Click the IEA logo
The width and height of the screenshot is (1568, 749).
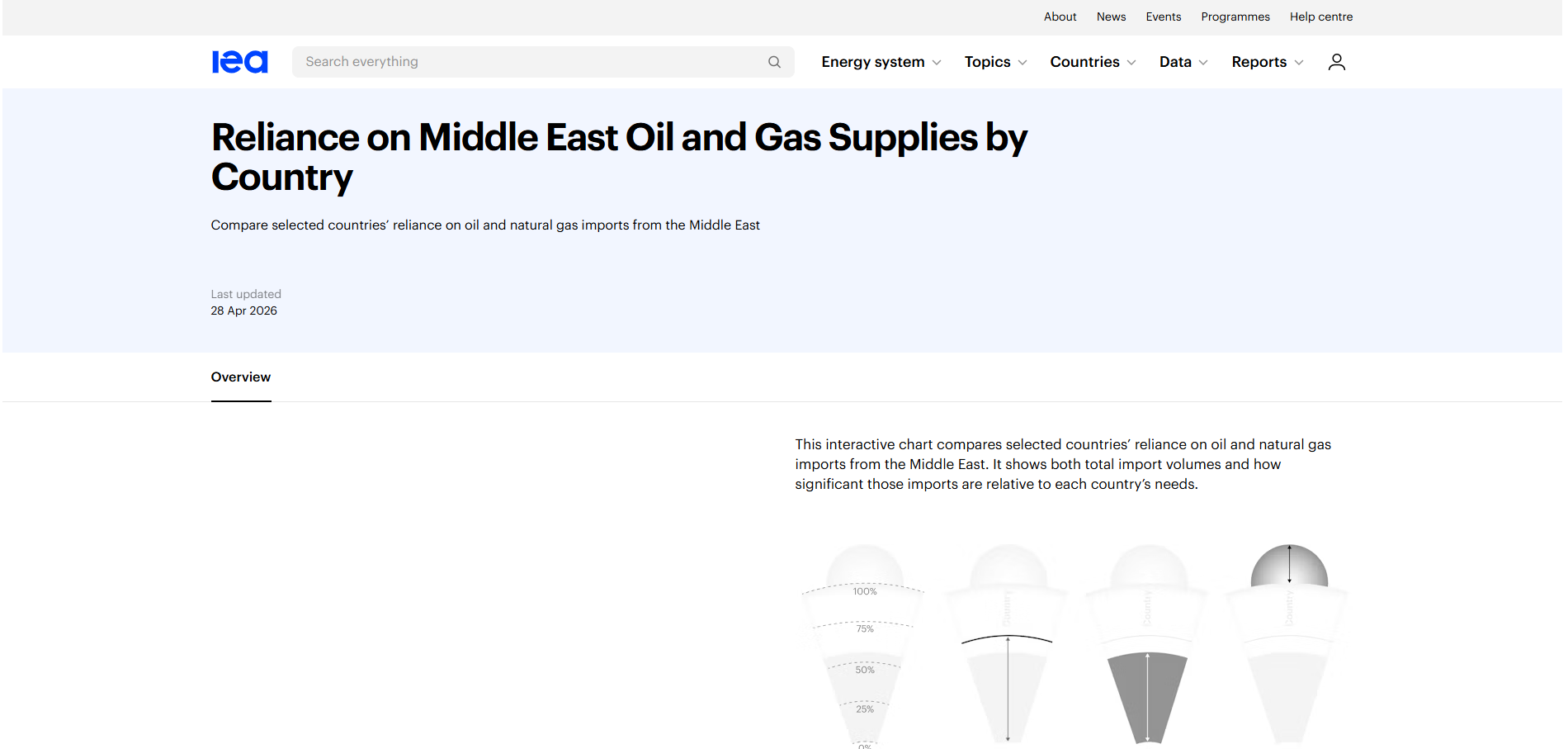(239, 62)
